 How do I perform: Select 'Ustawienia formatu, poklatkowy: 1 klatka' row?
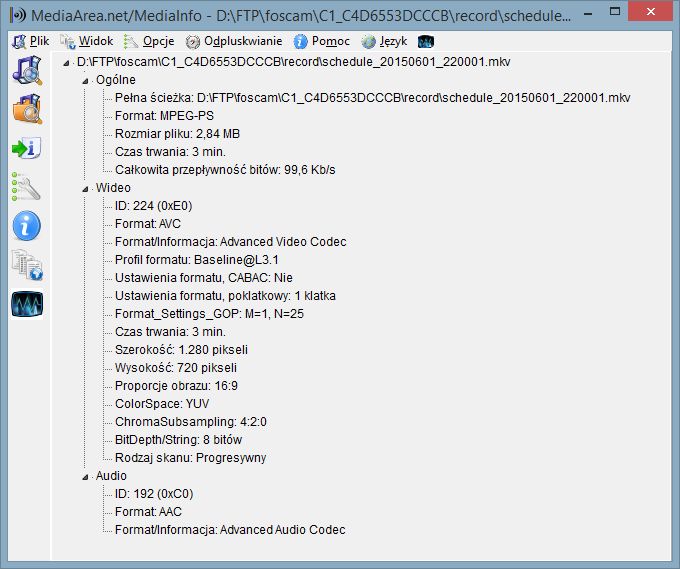click(226, 296)
